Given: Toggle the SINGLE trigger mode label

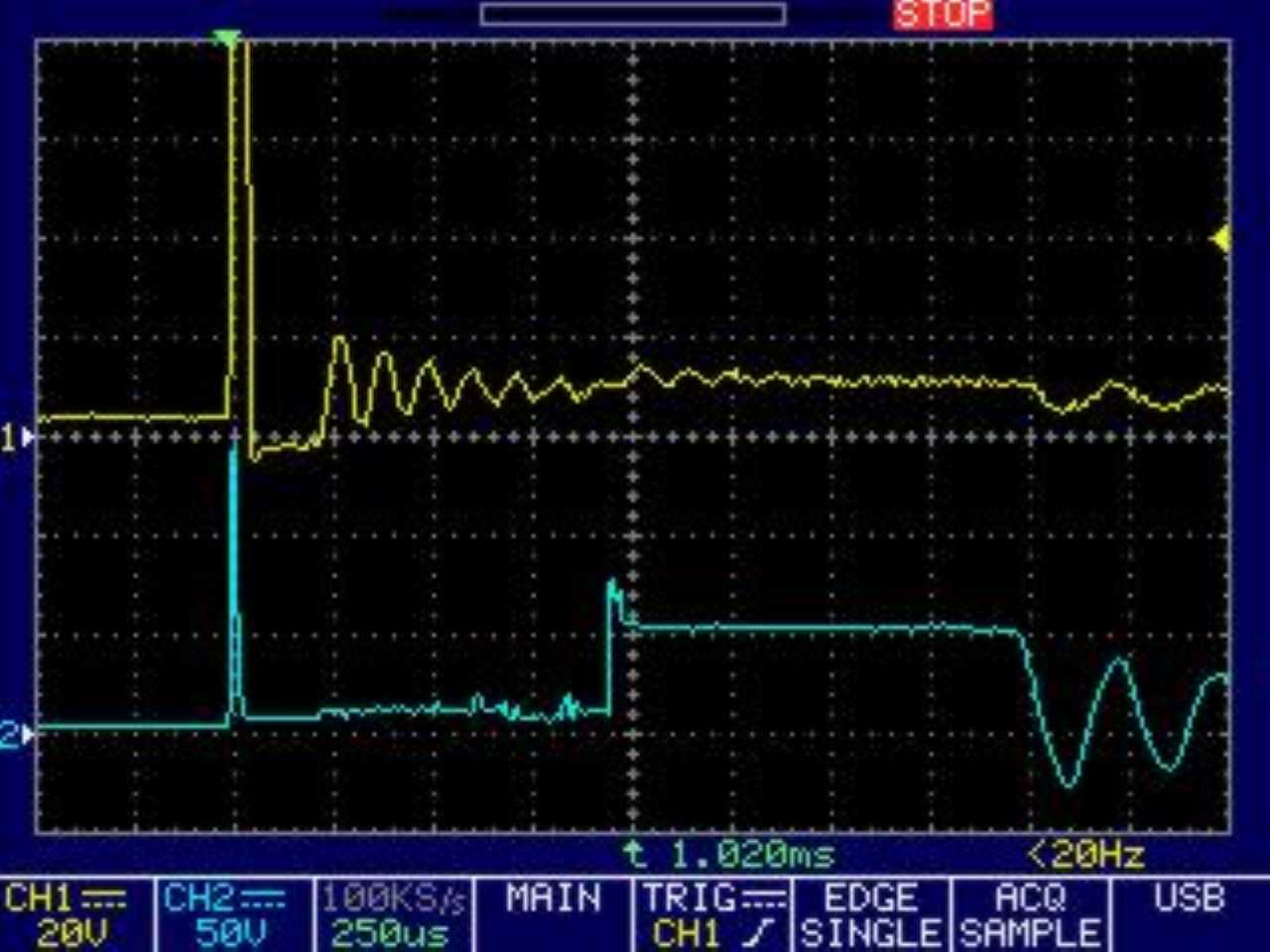Looking at the screenshot, I should (870, 933).
